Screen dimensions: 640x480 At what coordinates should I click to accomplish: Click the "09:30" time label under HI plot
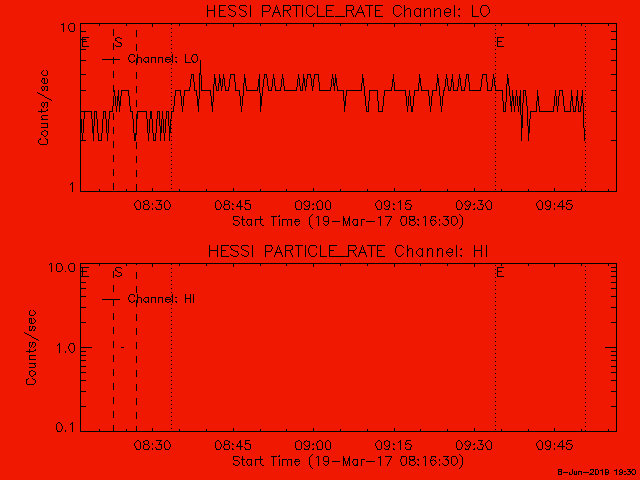(474, 445)
